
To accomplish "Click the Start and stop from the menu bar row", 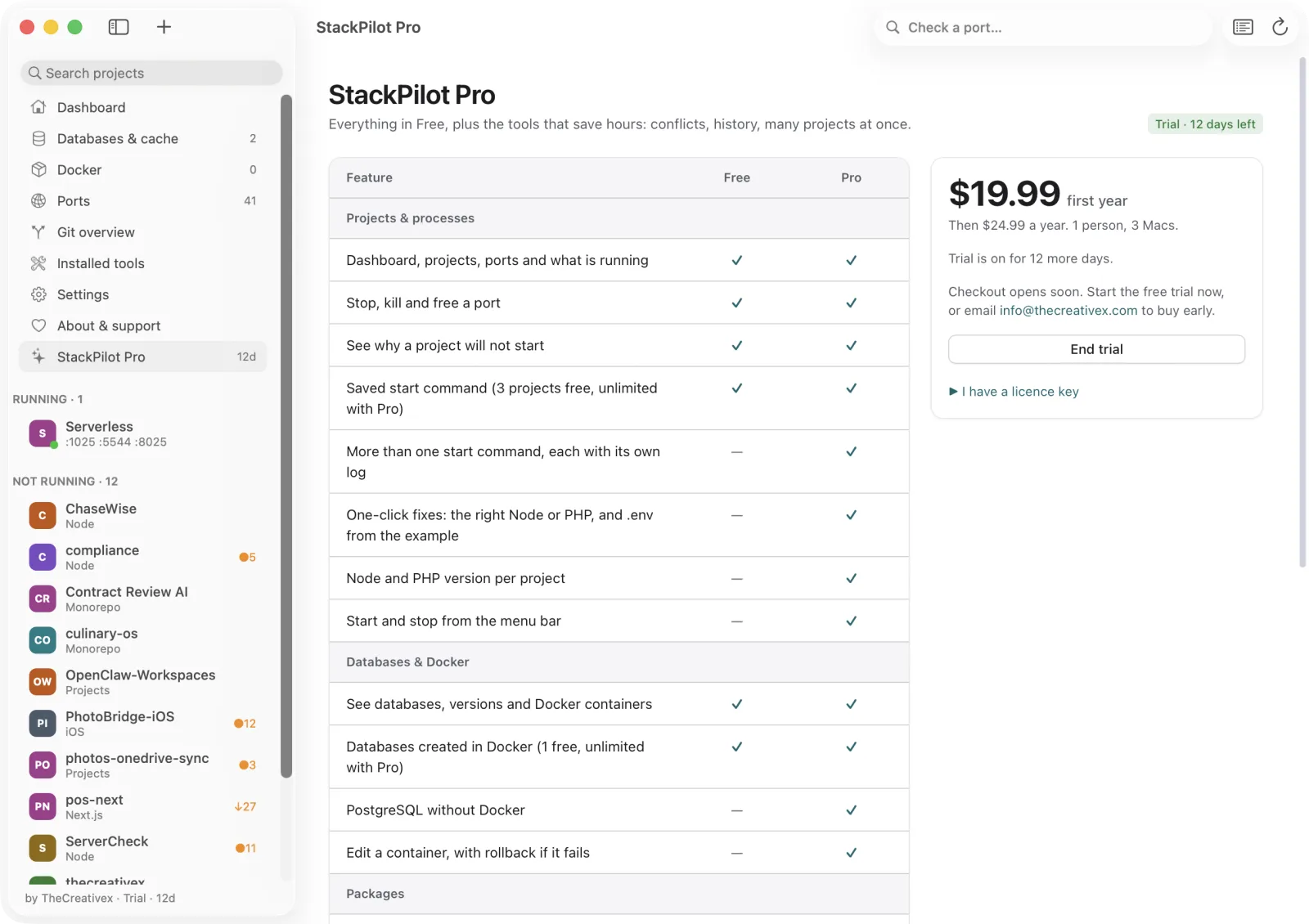I will [619, 621].
